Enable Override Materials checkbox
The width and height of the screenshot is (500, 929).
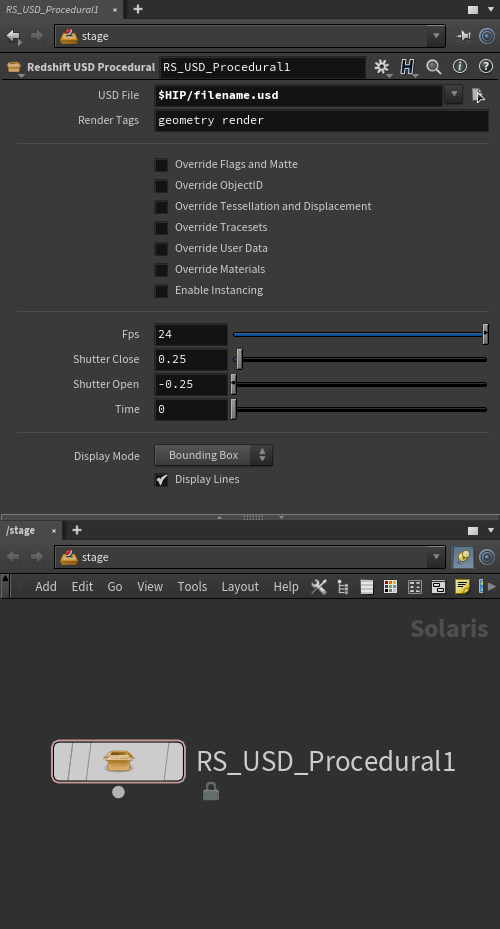coord(161,270)
